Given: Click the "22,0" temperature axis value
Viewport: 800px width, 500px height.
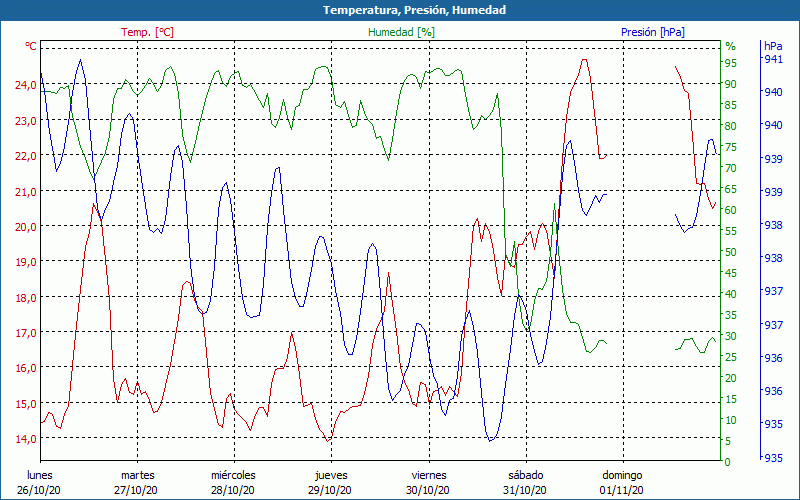Looking at the screenshot, I should tap(26, 156).
